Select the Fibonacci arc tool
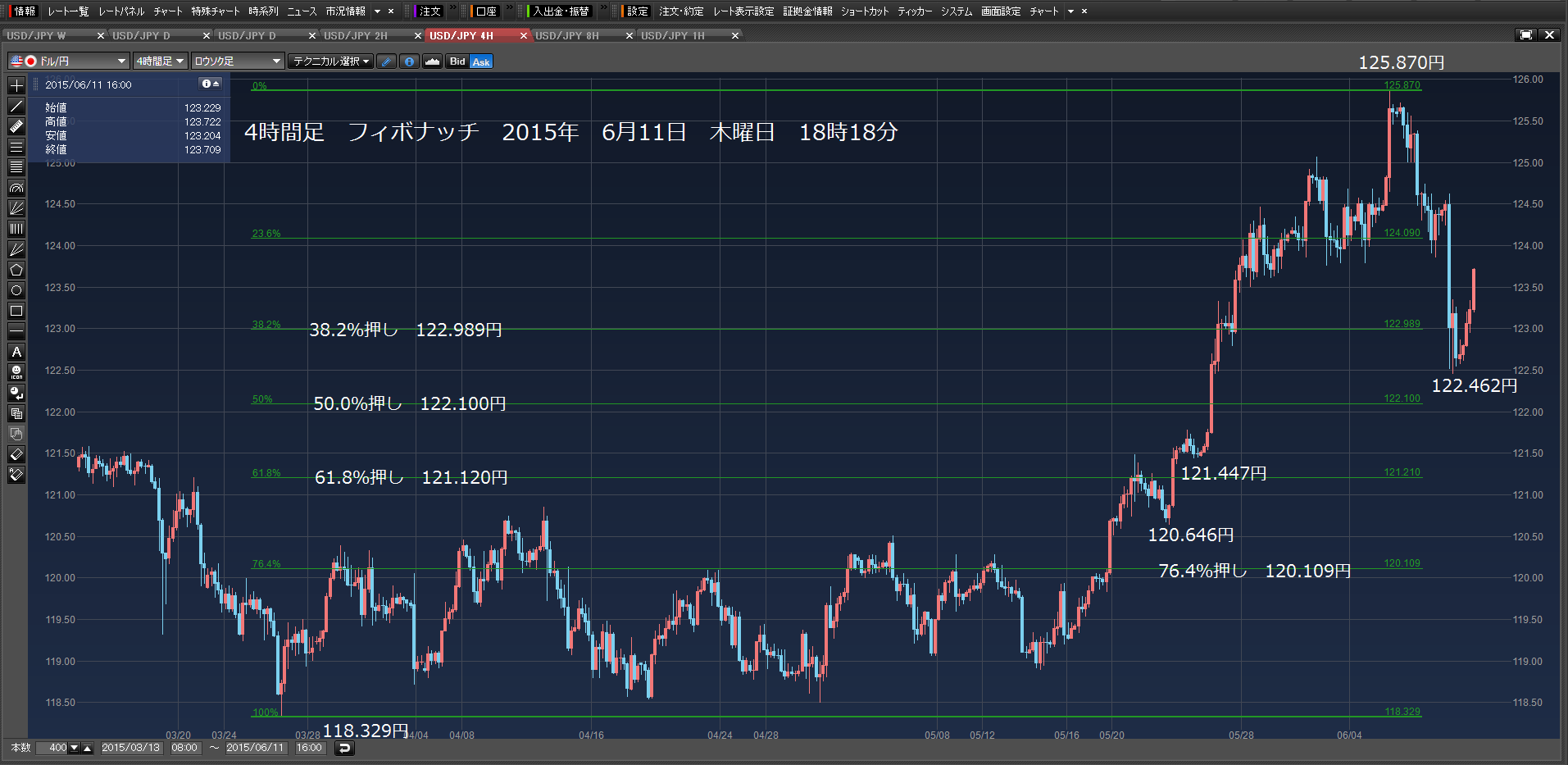The width and height of the screenshot is (1568, 765). pos(16,188)
